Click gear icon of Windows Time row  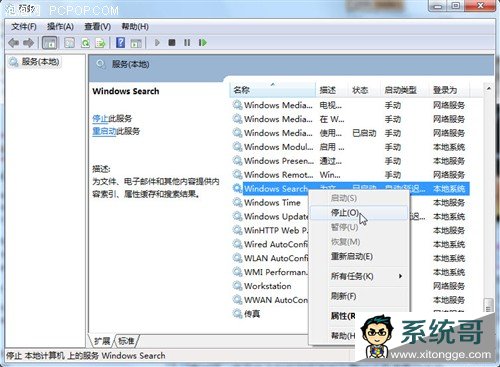237,202
